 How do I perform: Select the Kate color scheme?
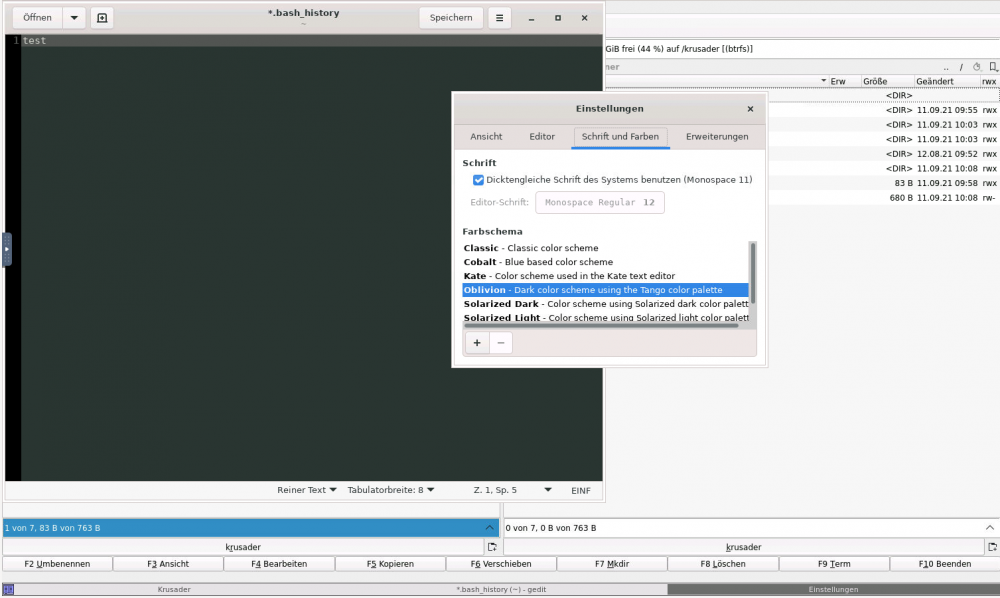(x=605, y=276)
